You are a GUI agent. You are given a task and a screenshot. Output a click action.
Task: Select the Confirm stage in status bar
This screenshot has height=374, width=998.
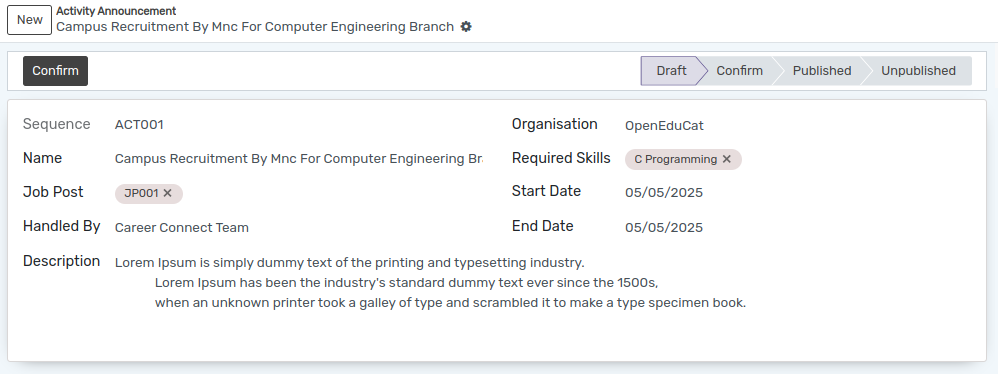[739, 71]
